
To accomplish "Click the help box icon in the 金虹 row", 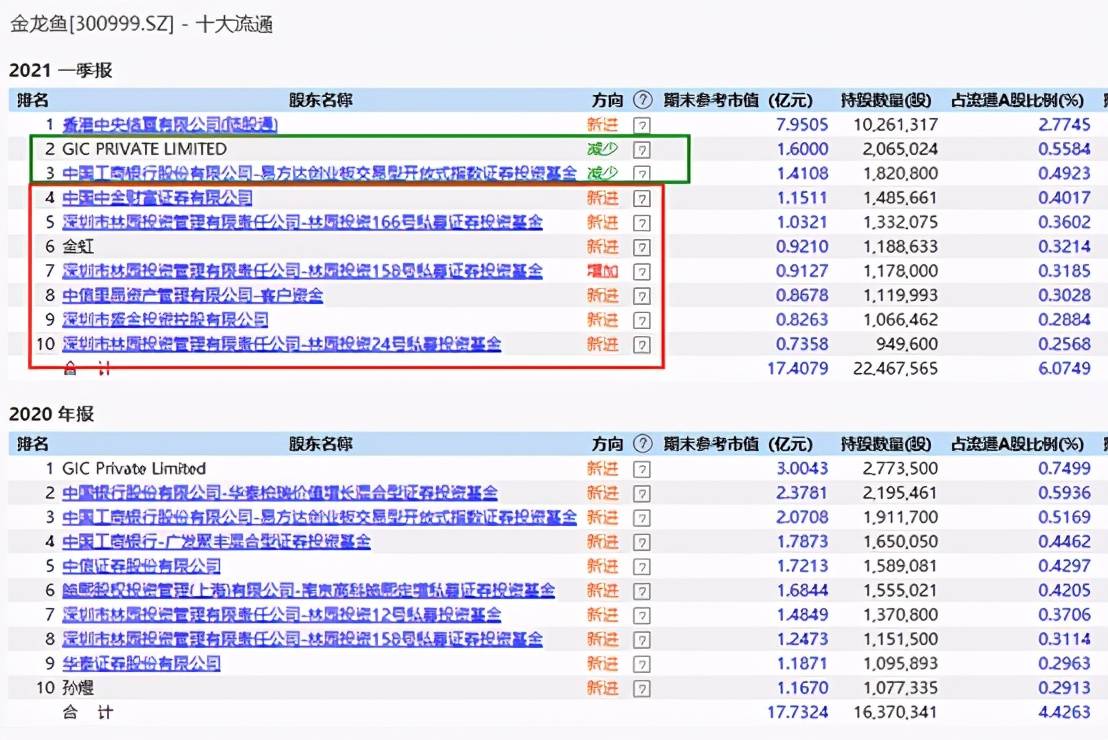I will [x=642, y=247].
